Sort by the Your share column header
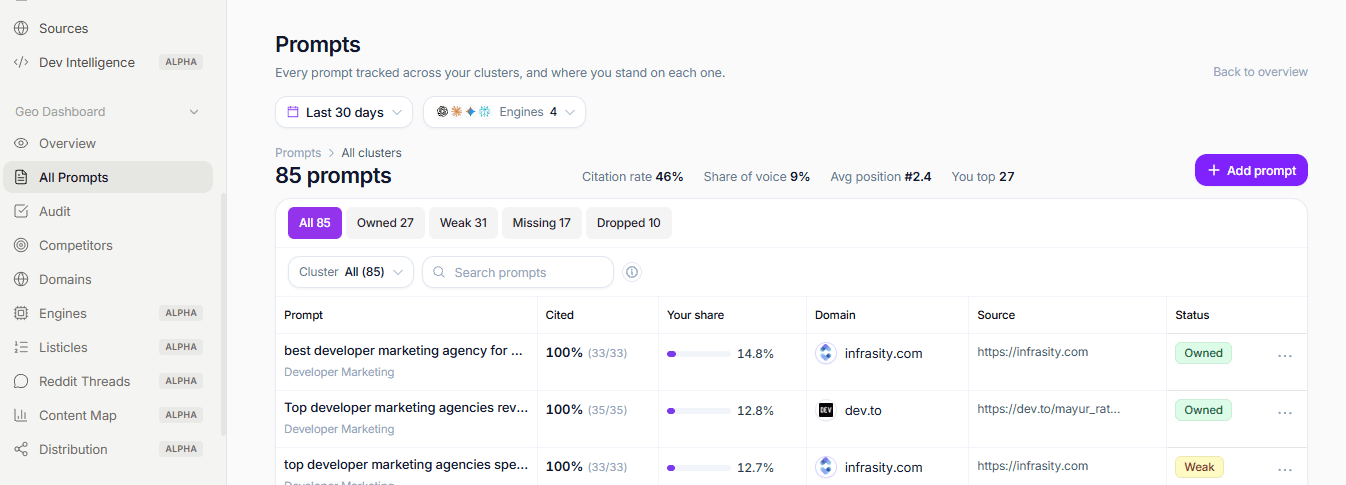The image size is (1346, 485). [695, 315]
